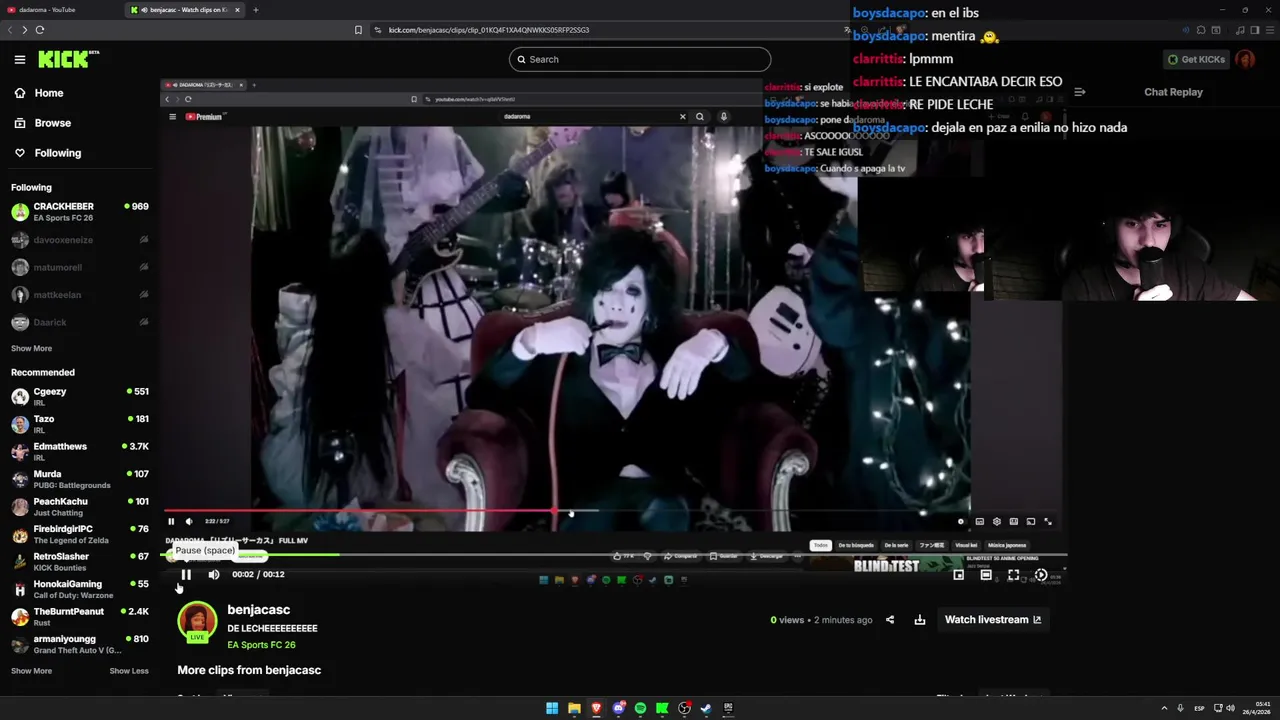Open the EA Sports FC 26 category link
This screenshot has height=720, width=1280.
pos(261,645)
